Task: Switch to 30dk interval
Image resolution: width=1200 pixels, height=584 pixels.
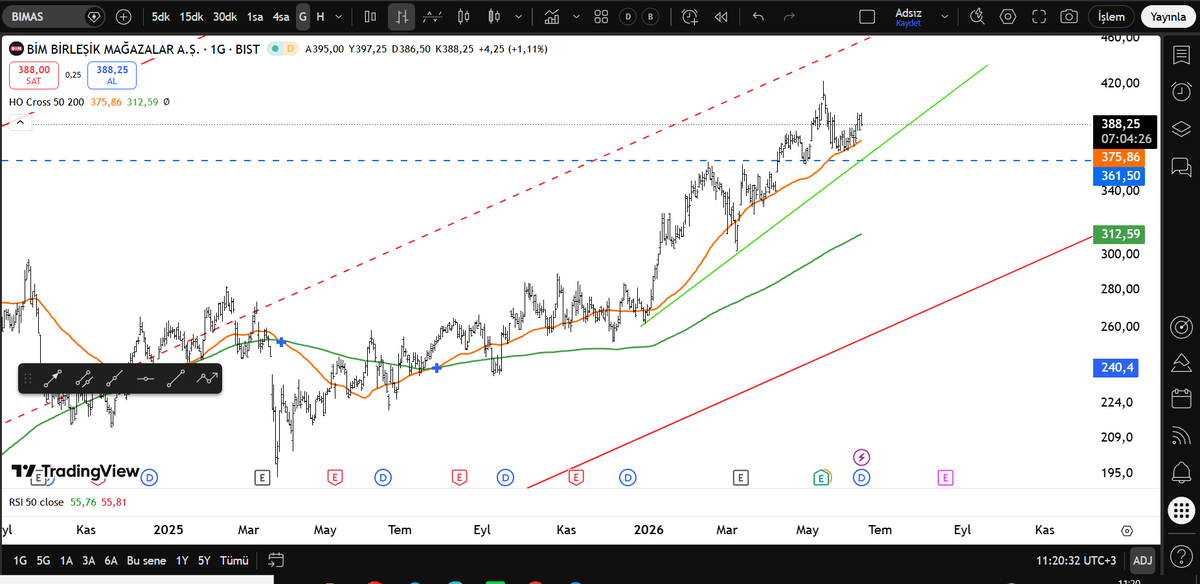Action: (x=224, y=17)
